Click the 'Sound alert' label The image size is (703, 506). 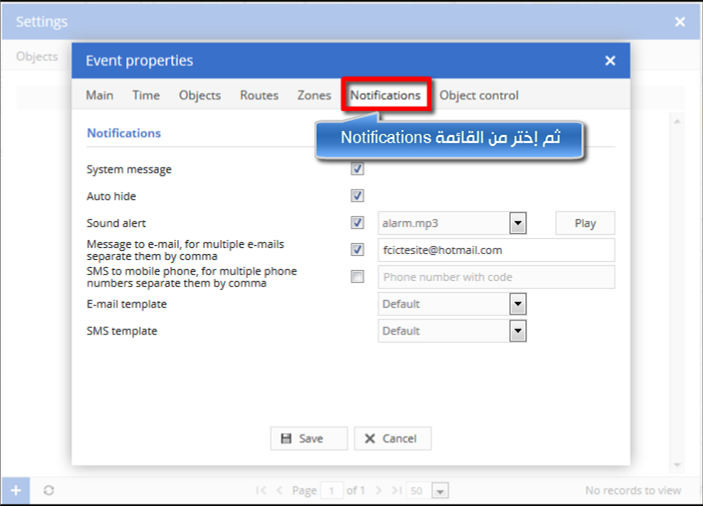pos(116,223)
